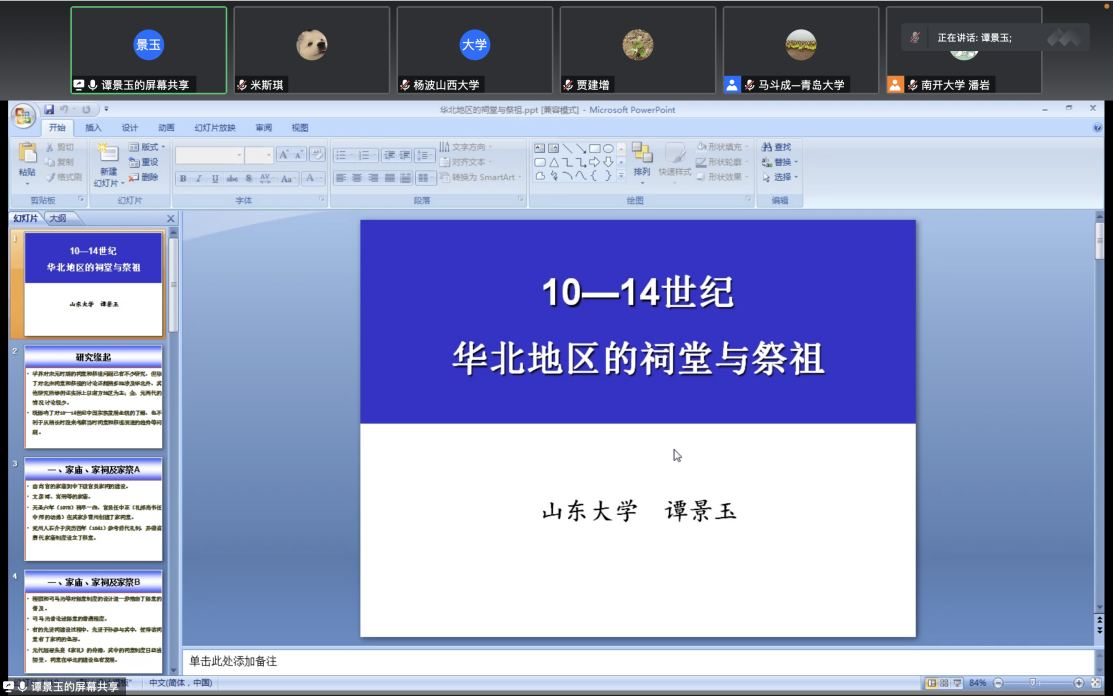
Task: Toggle bold formatting button
Action: tap(183, 178)
